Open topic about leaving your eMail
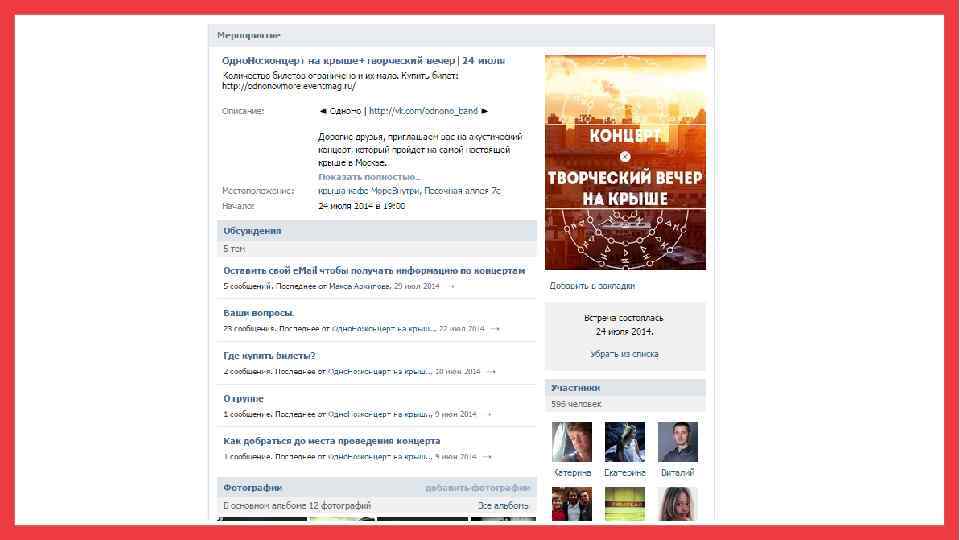960x540 pixels. (374, 271)
